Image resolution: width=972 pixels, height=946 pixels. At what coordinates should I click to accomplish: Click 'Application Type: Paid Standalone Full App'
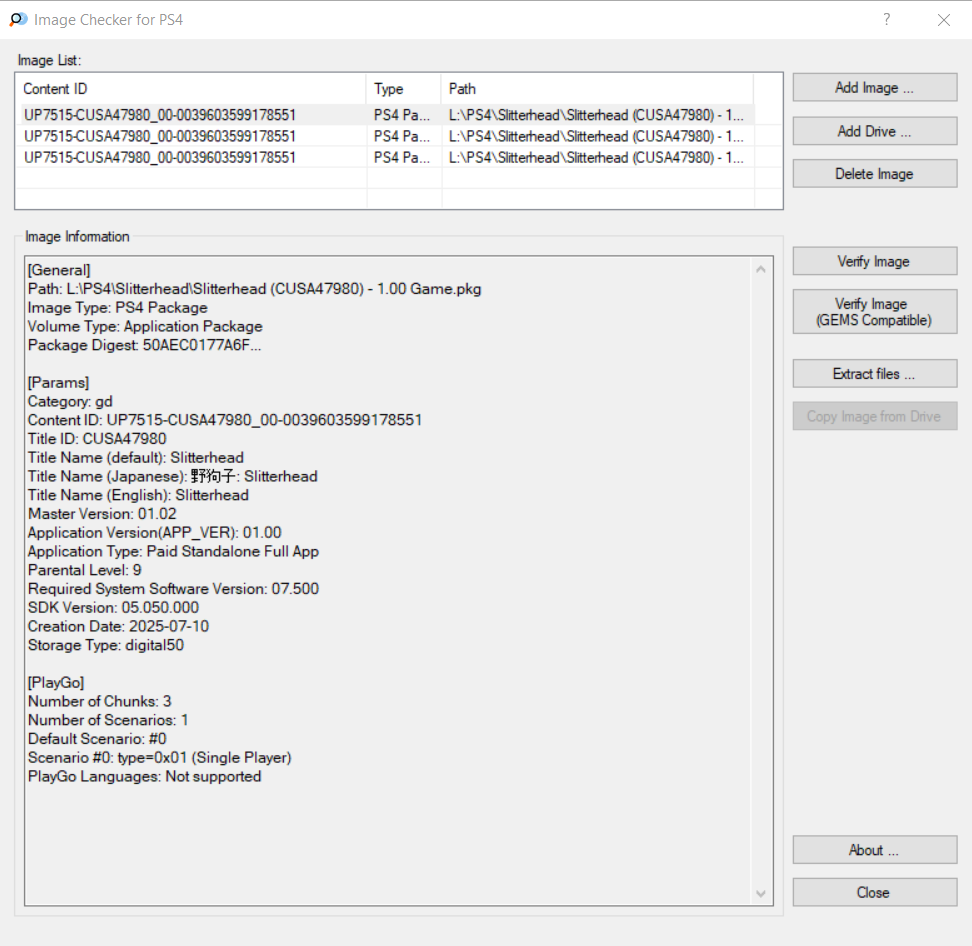(174, 551)
